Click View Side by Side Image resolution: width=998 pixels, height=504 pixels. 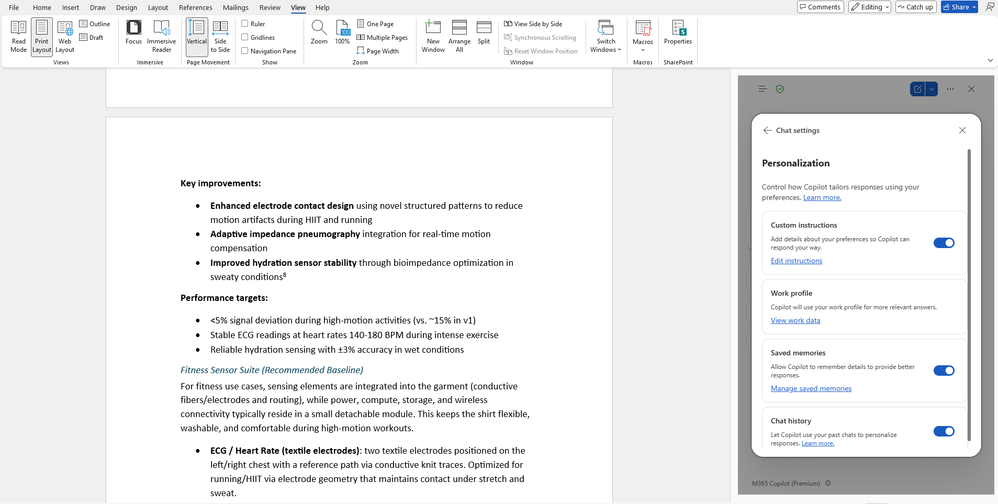(533, 24)
